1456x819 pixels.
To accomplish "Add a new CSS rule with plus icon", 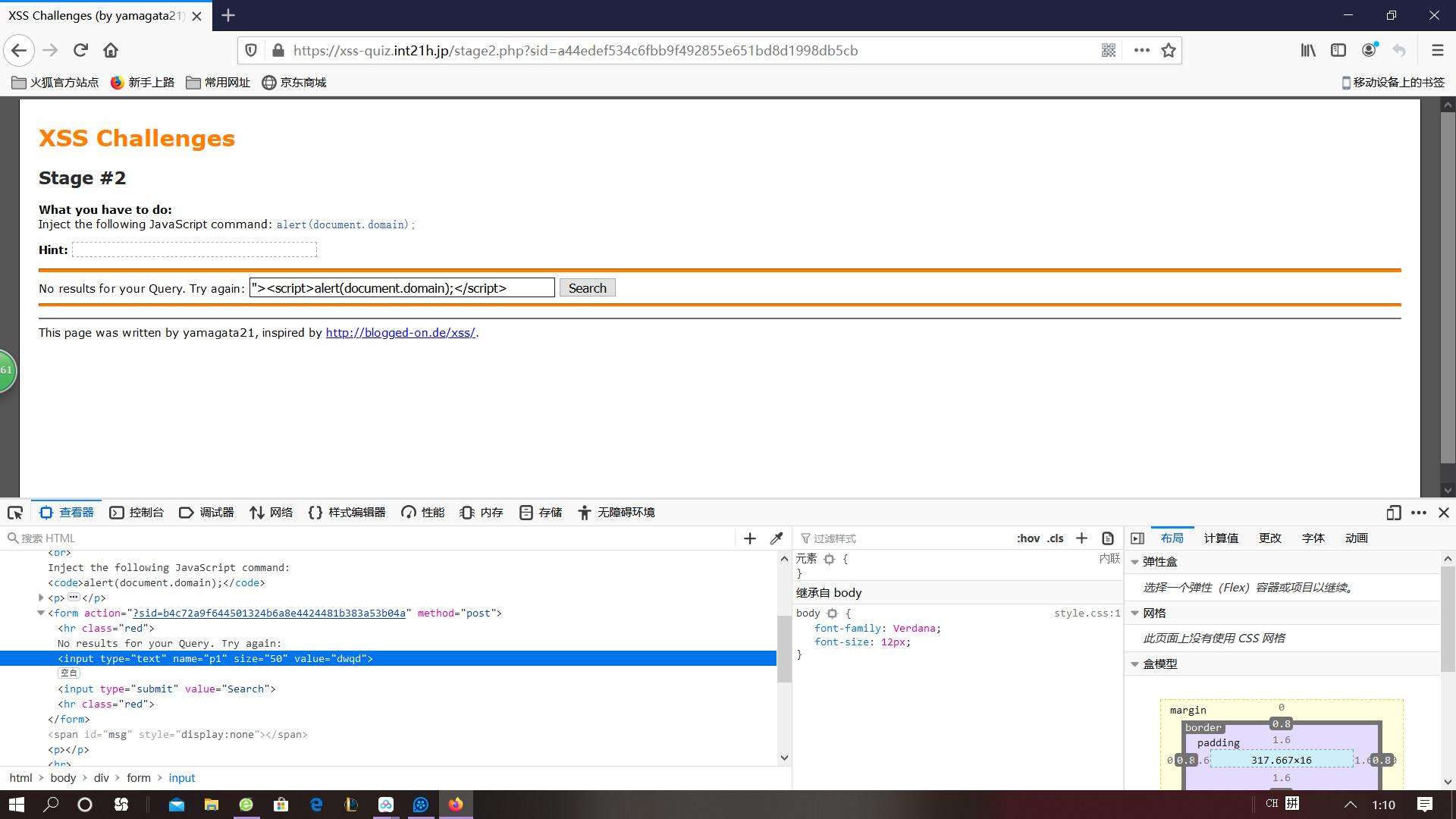I will 1082,538.
